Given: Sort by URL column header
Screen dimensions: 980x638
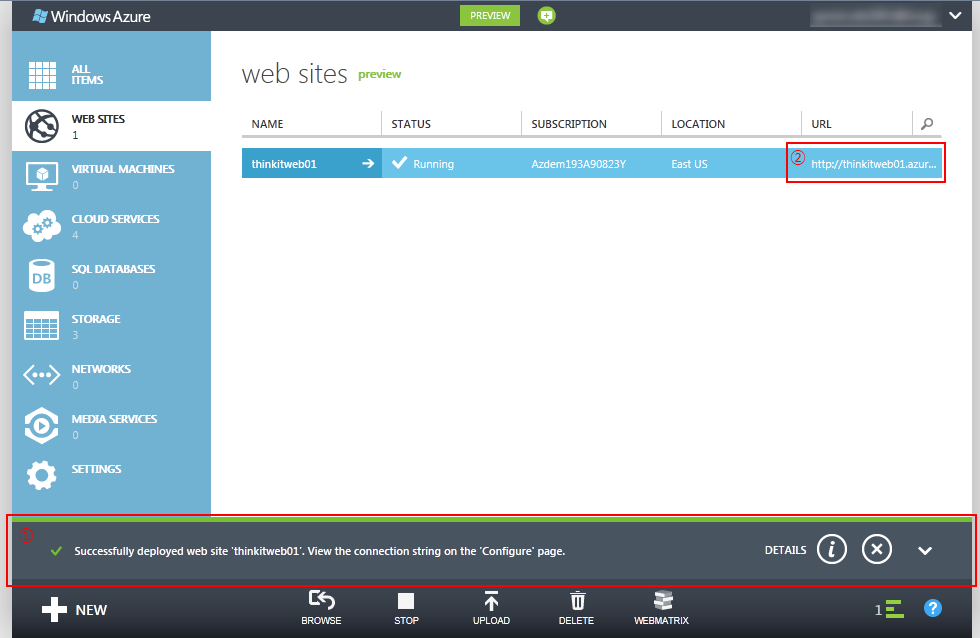Looking at the screenshot, I should pyautogui.click(x=821, y=124).
